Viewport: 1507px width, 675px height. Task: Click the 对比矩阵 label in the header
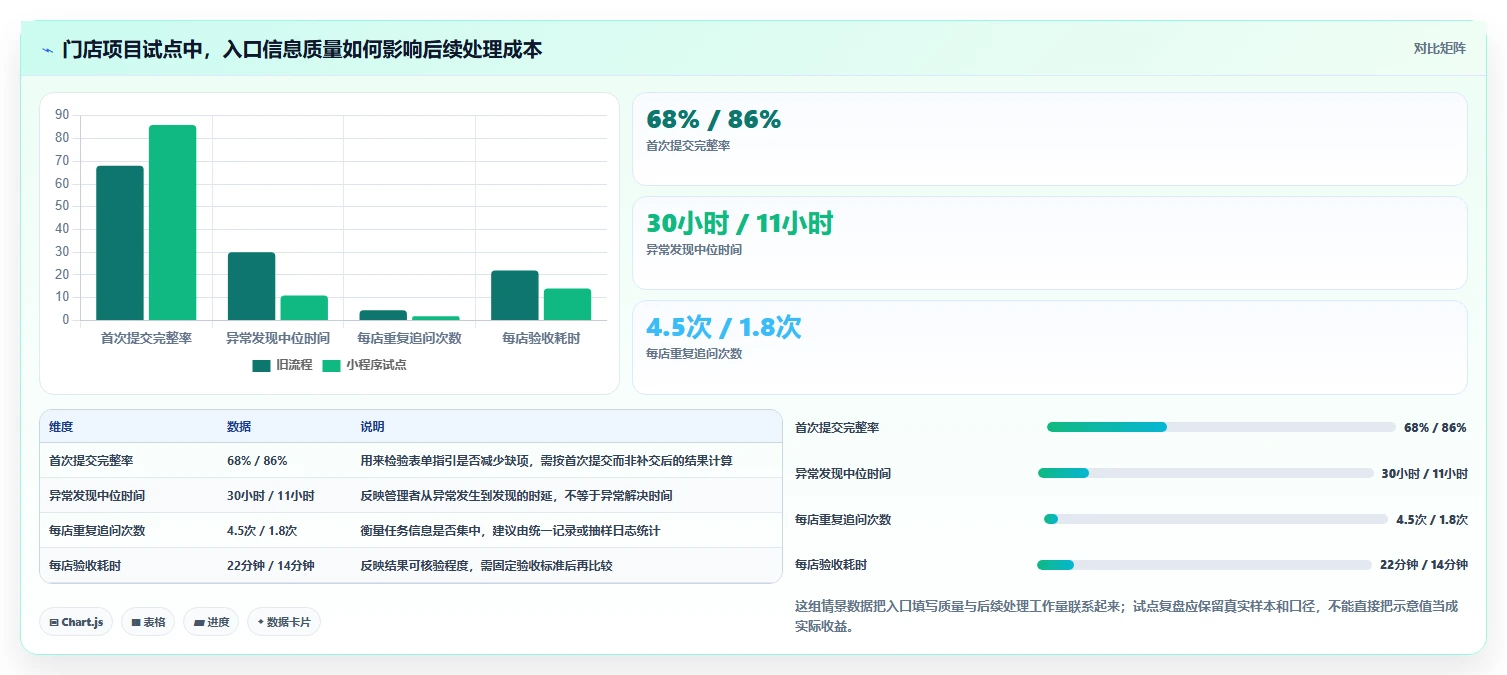pyautogui.click(x=1440, y=49)
